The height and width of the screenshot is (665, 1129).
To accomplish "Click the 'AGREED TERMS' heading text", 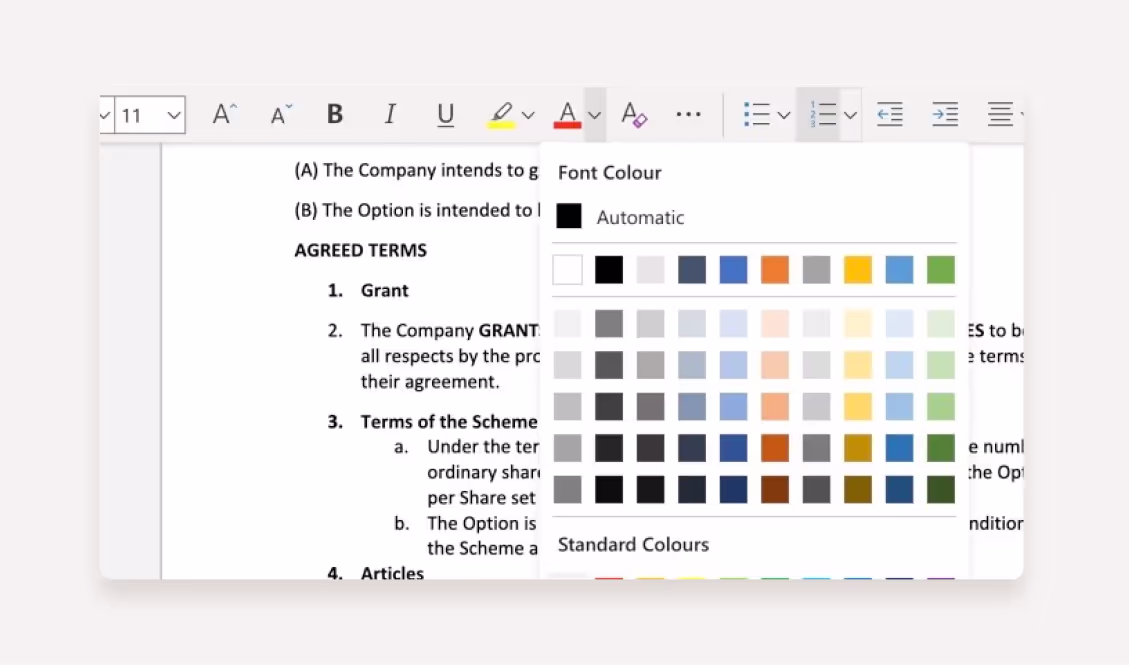I will [x=361, y=250].
